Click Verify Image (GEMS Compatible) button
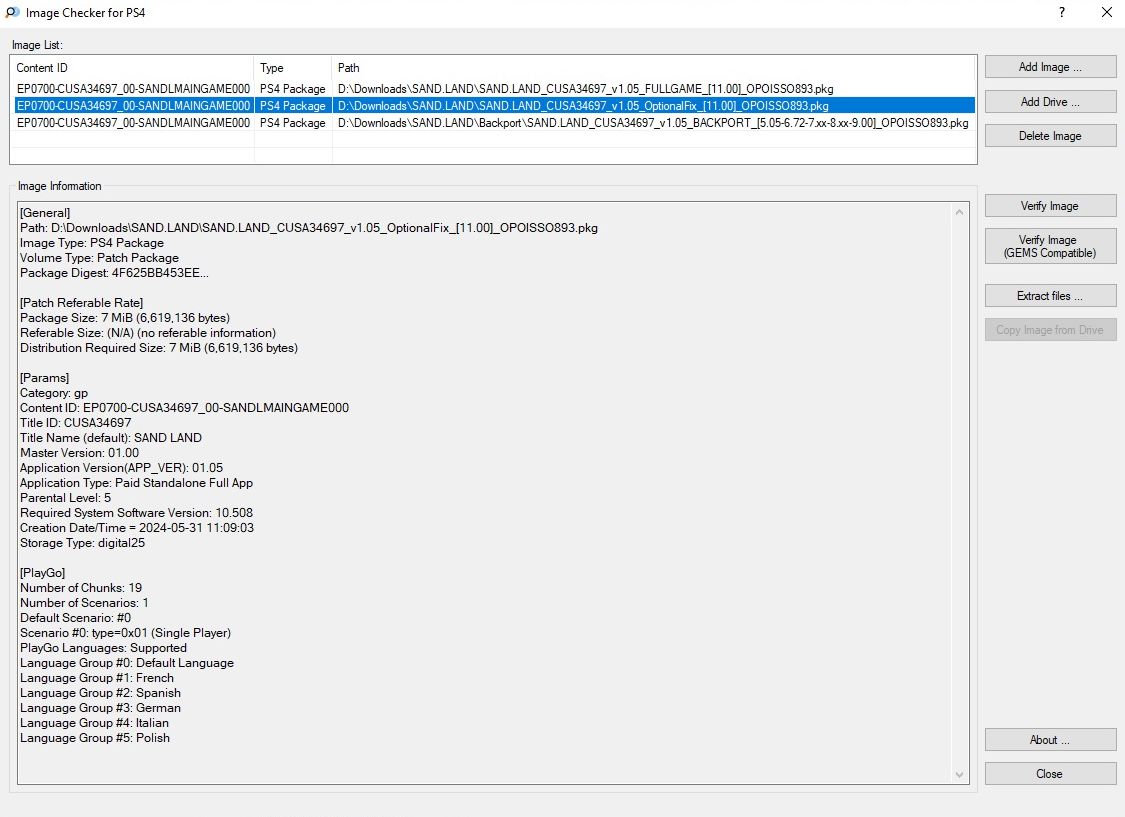 click(1050, 246)
